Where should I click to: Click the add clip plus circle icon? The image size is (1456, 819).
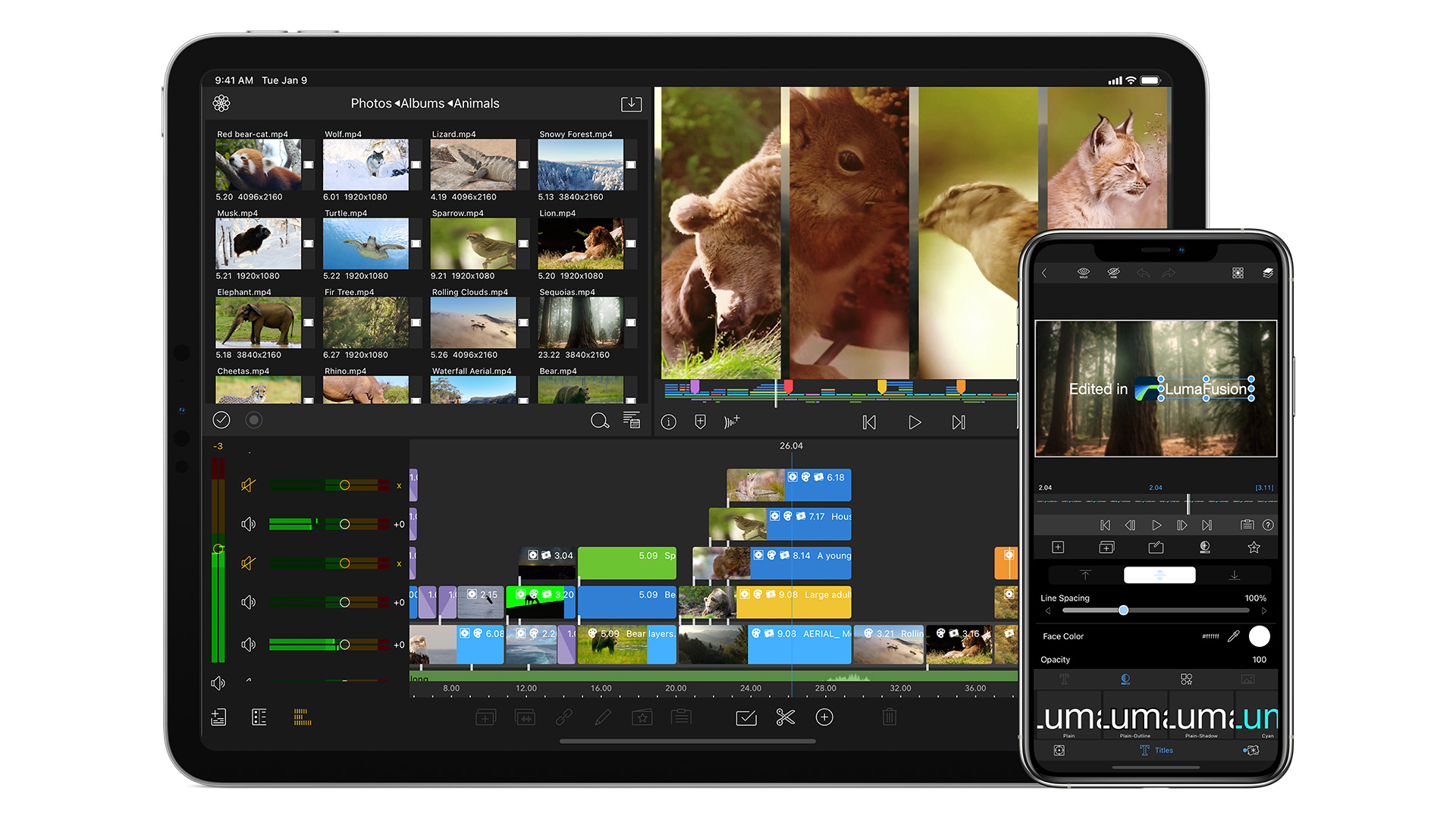pyautogui.click(x=824, y=717)
